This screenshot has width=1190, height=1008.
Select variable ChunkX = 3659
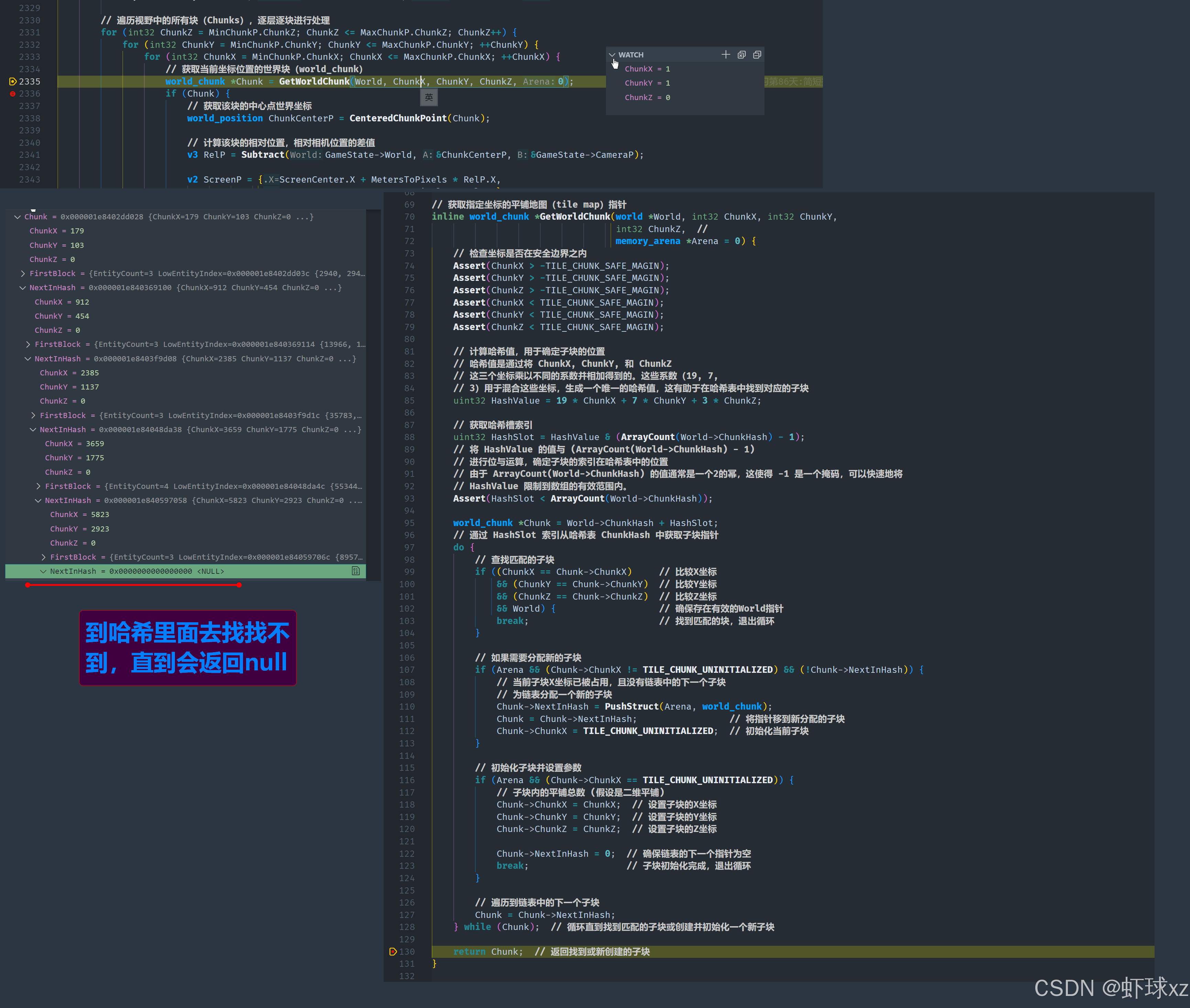pos(74,443)
